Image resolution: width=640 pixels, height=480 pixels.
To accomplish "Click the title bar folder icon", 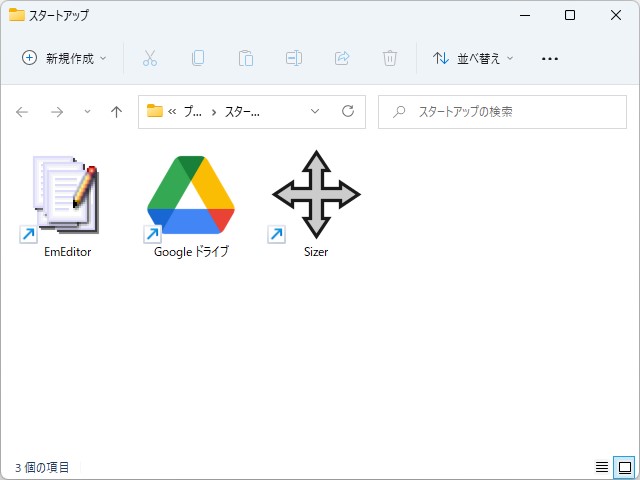I will click(17, 15).
